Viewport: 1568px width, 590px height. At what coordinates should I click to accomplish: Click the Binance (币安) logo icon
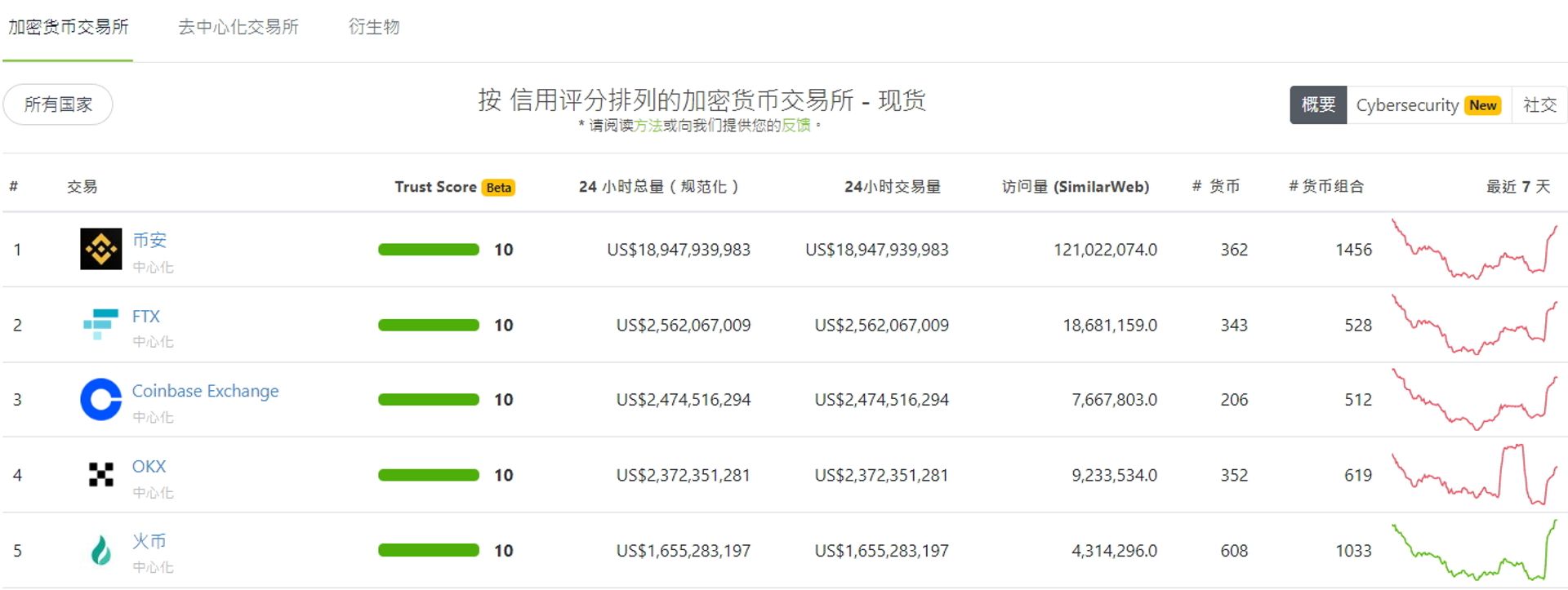coord(101,249)
